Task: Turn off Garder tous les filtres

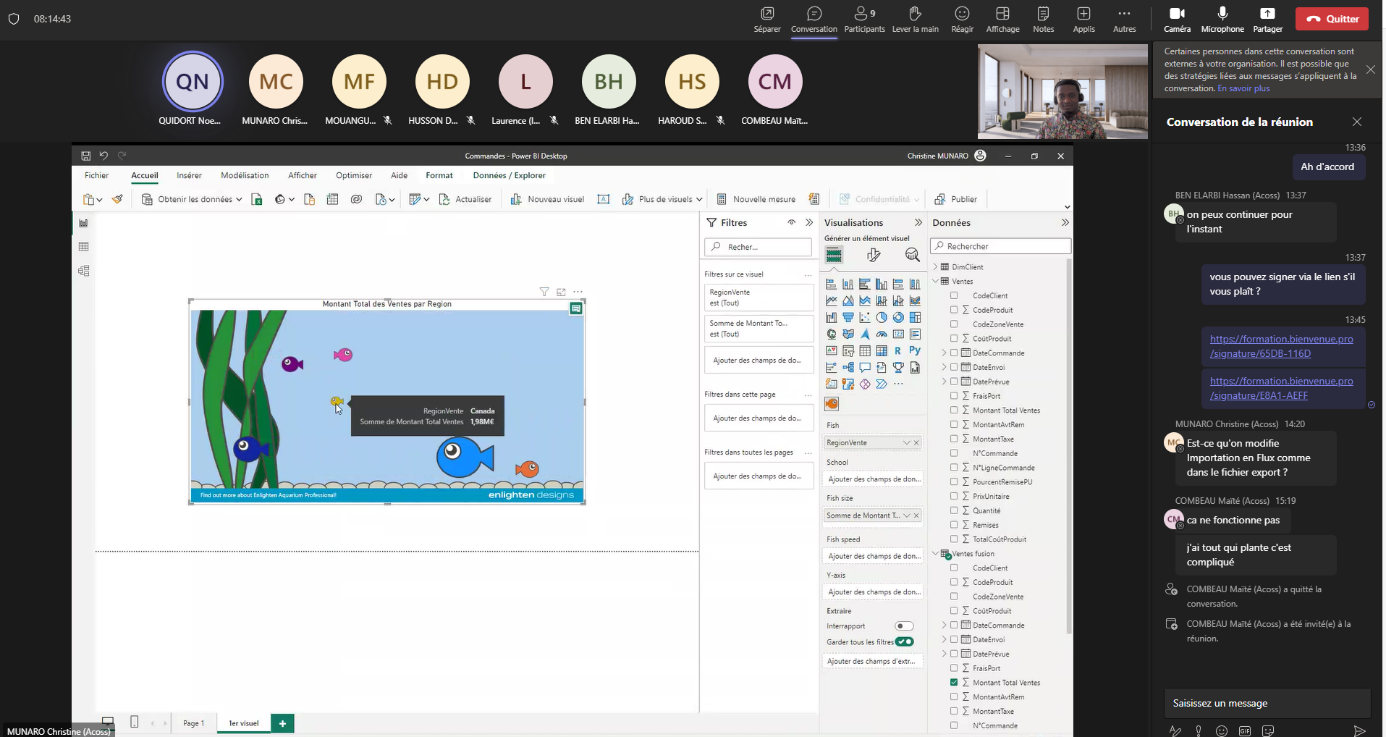Action: point(904,642)
